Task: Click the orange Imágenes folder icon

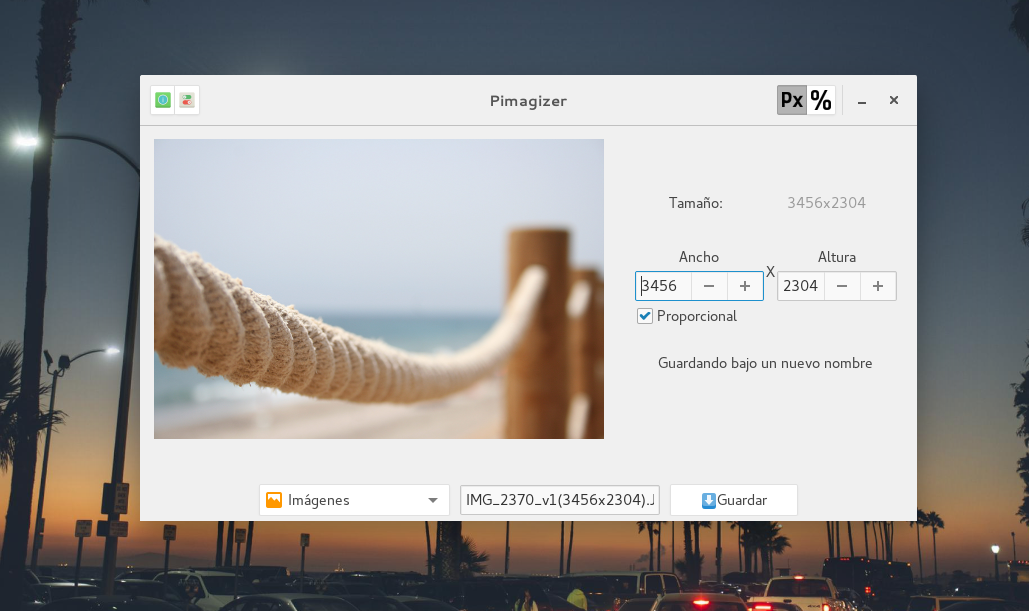Action: coord(274,500)
